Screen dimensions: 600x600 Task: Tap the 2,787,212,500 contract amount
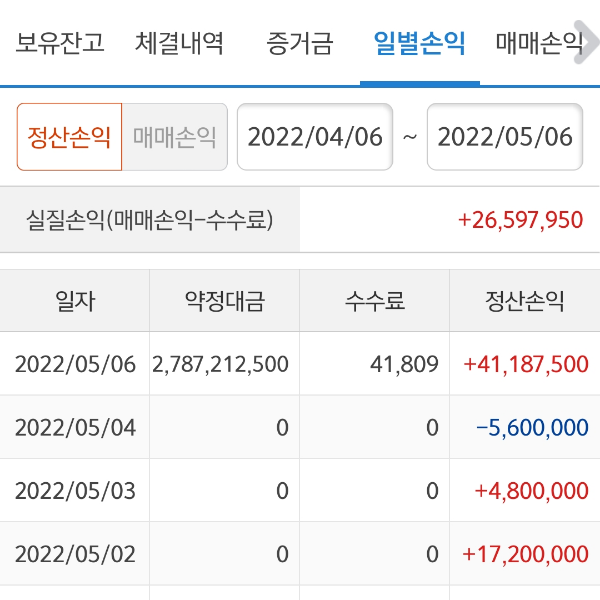(221, 364)
